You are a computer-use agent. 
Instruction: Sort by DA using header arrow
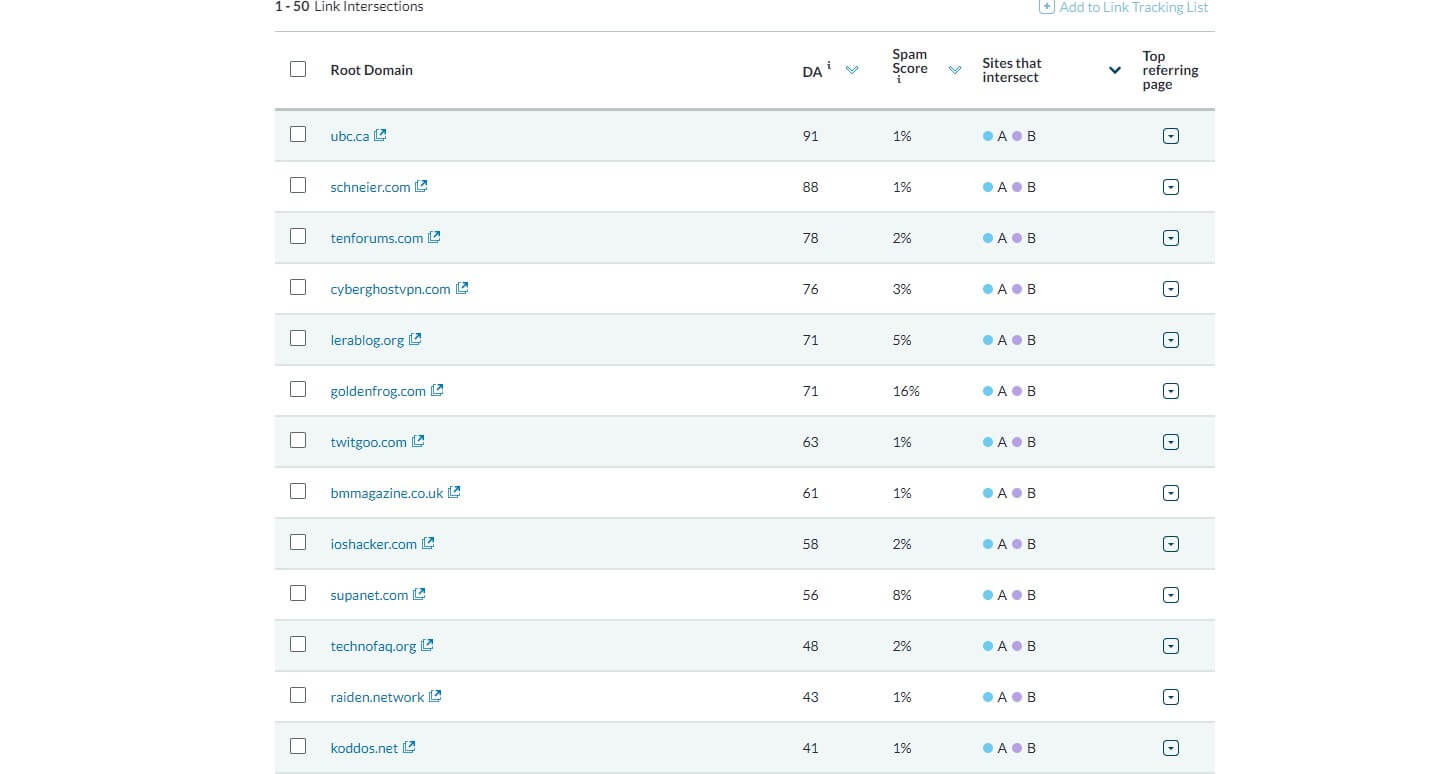click(x=852, y=70)
